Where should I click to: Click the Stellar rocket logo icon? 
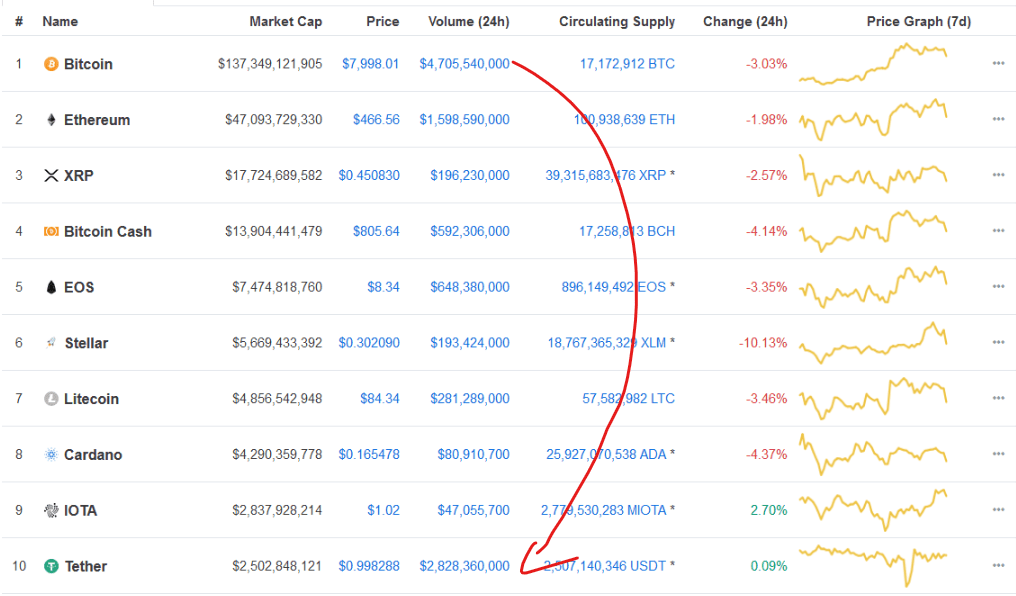(x=51, y=343)
